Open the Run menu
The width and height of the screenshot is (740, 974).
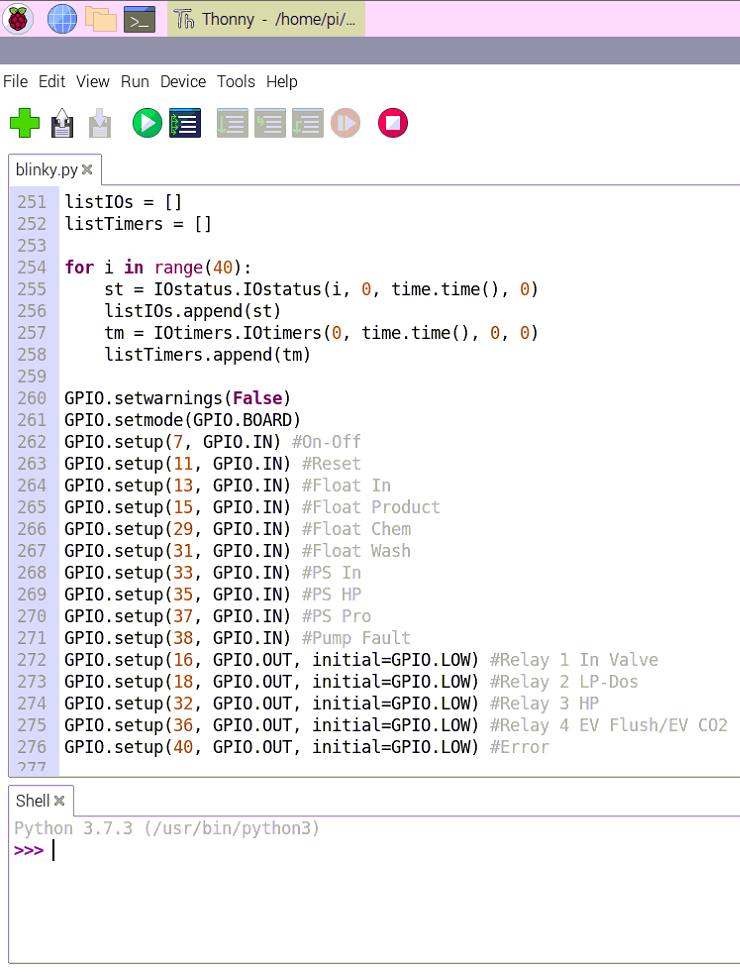(x=134, y=82)
